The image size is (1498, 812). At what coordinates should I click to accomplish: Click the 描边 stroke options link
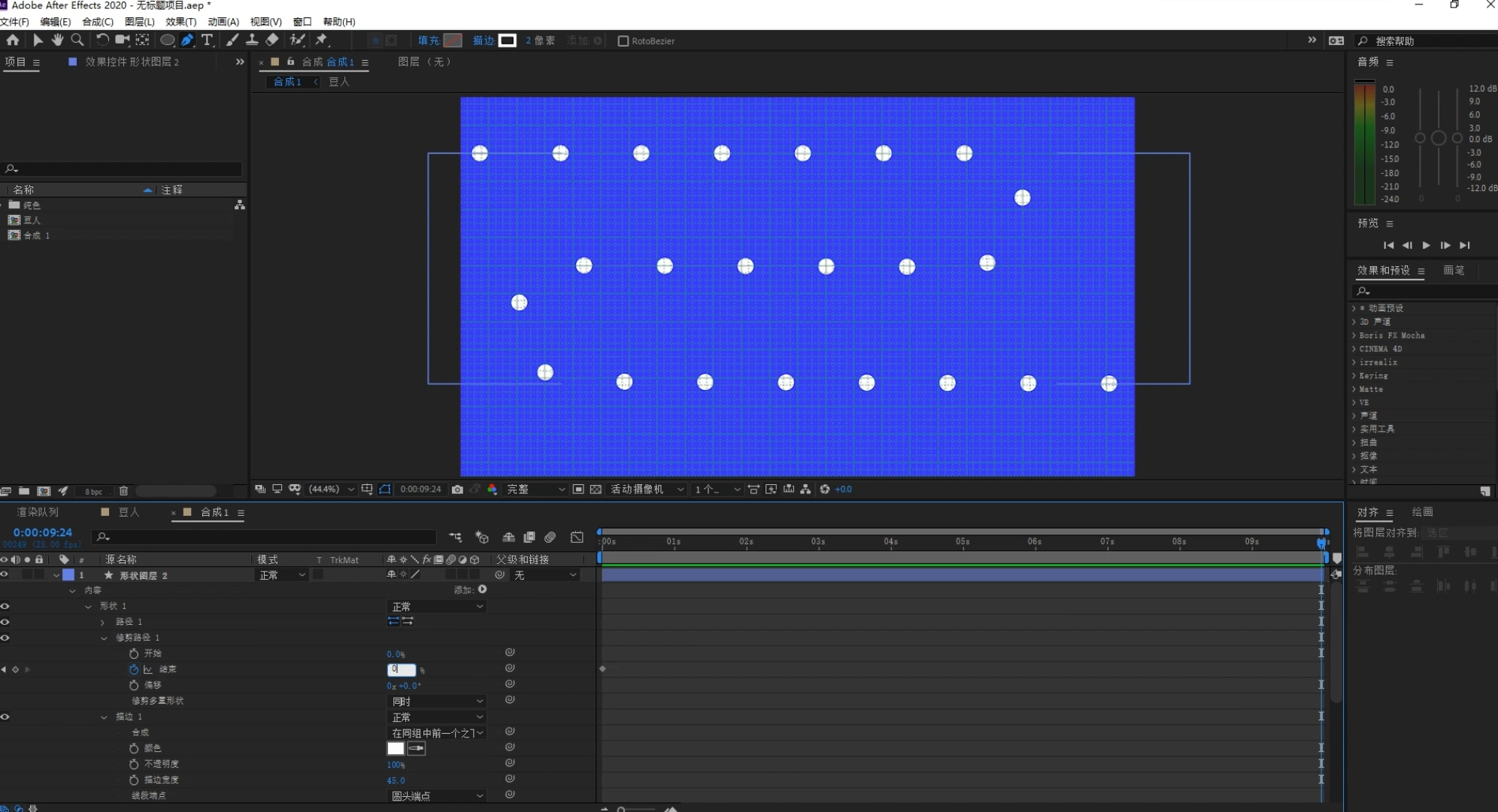(x=483, y=41)
